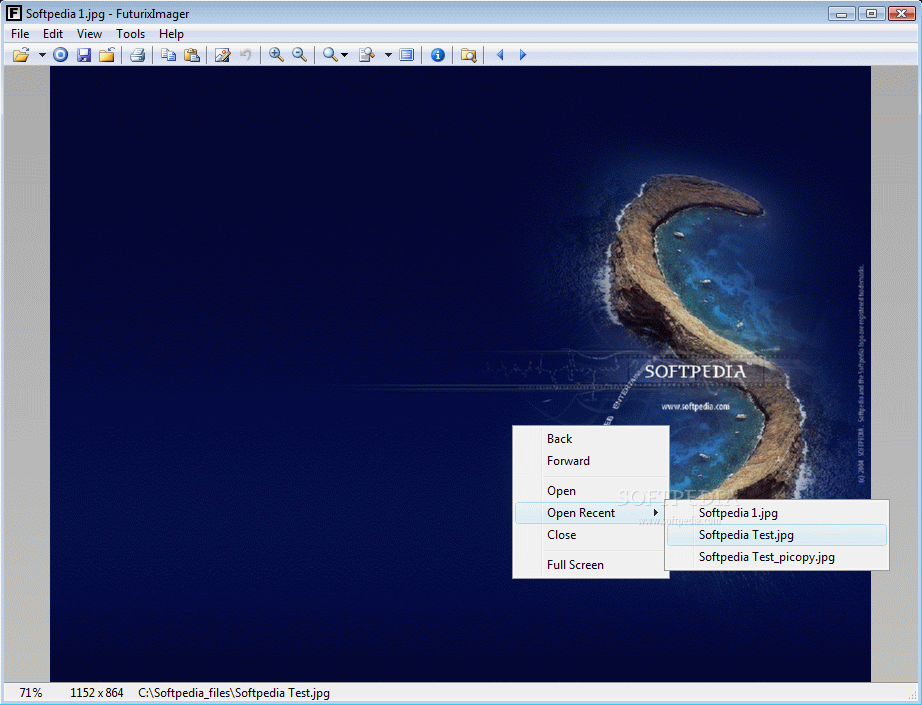Click the full screen view icon
The image size is (922, 705).
coord(406,55)
